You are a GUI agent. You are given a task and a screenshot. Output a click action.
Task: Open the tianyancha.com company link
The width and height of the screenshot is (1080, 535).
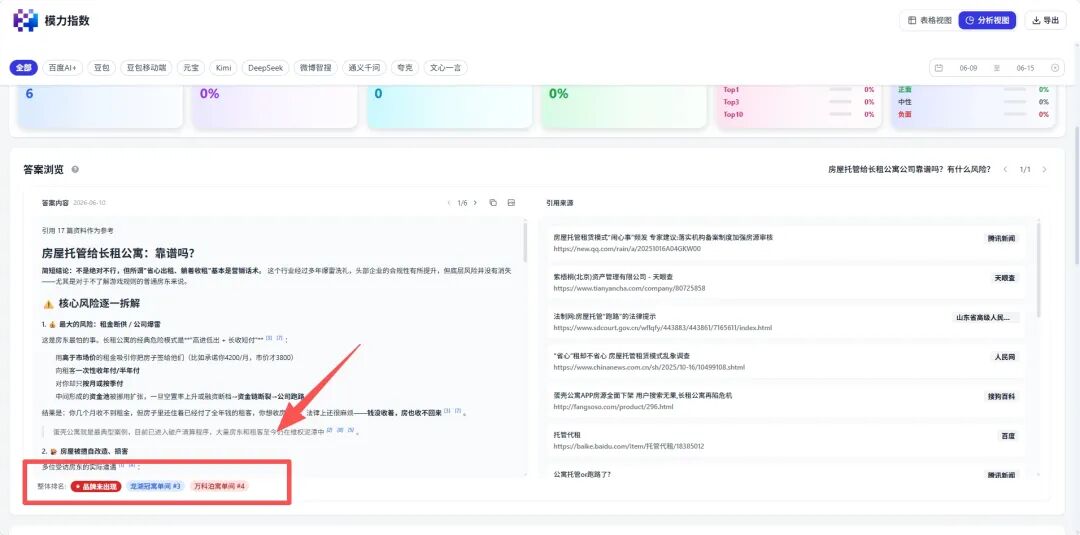tap(630, 289)
